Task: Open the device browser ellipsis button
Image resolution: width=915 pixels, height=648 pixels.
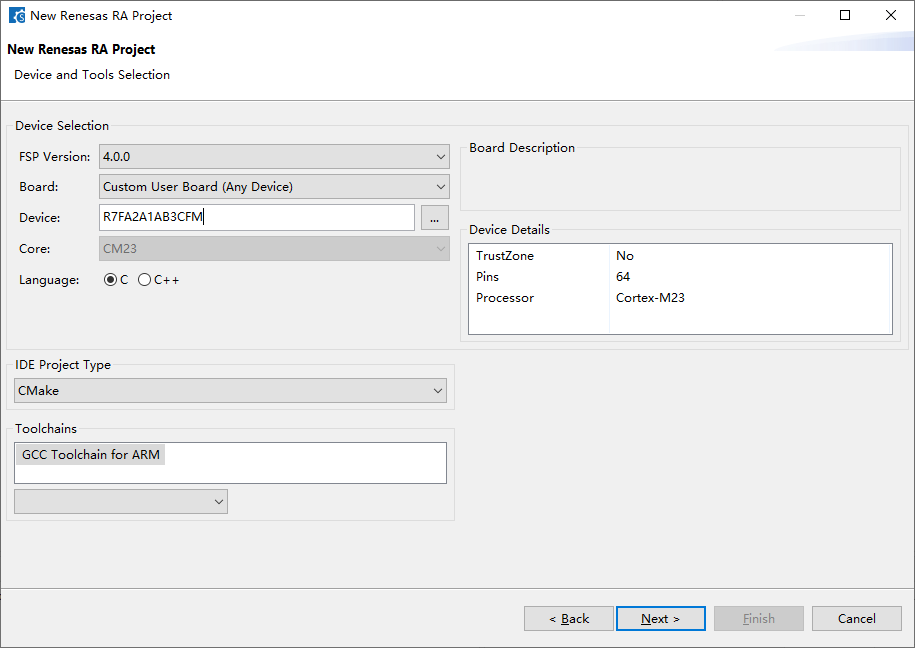Action: click(x=435, y=218)
